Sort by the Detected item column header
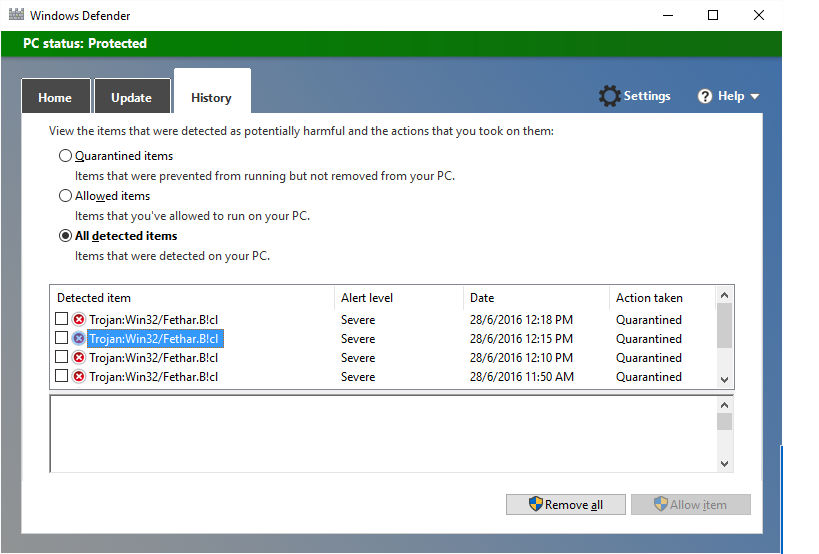 tap(192, 298)
